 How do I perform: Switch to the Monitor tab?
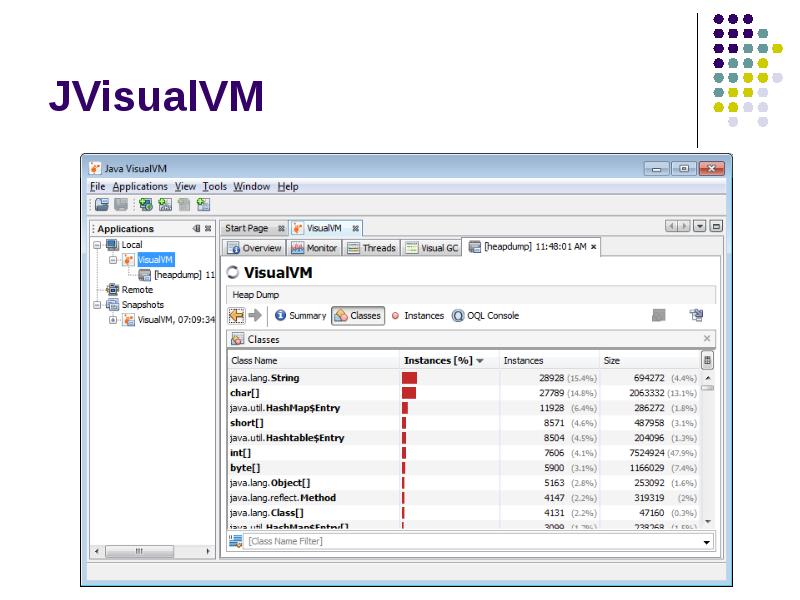click(x=314, y=248)
